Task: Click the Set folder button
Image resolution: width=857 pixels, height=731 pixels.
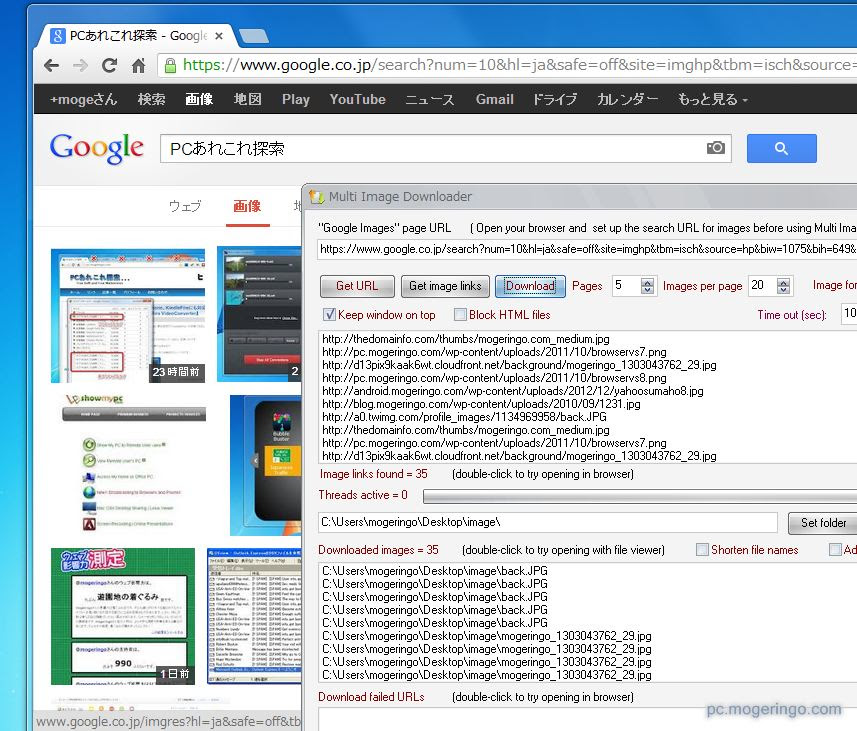Action: pyautogui.click(x=823, y=523)
